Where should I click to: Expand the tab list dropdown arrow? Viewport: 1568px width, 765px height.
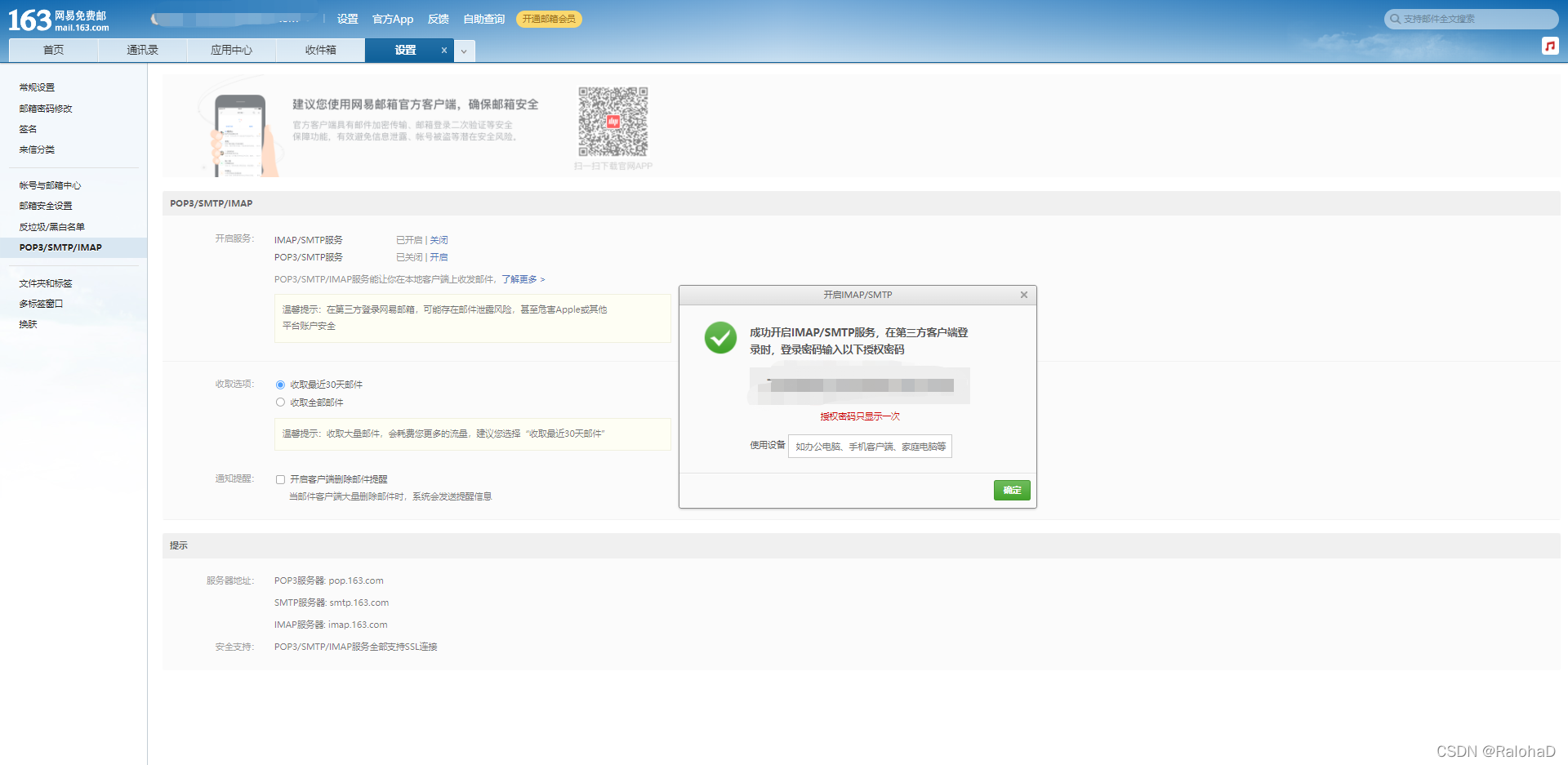click(464, 51)
